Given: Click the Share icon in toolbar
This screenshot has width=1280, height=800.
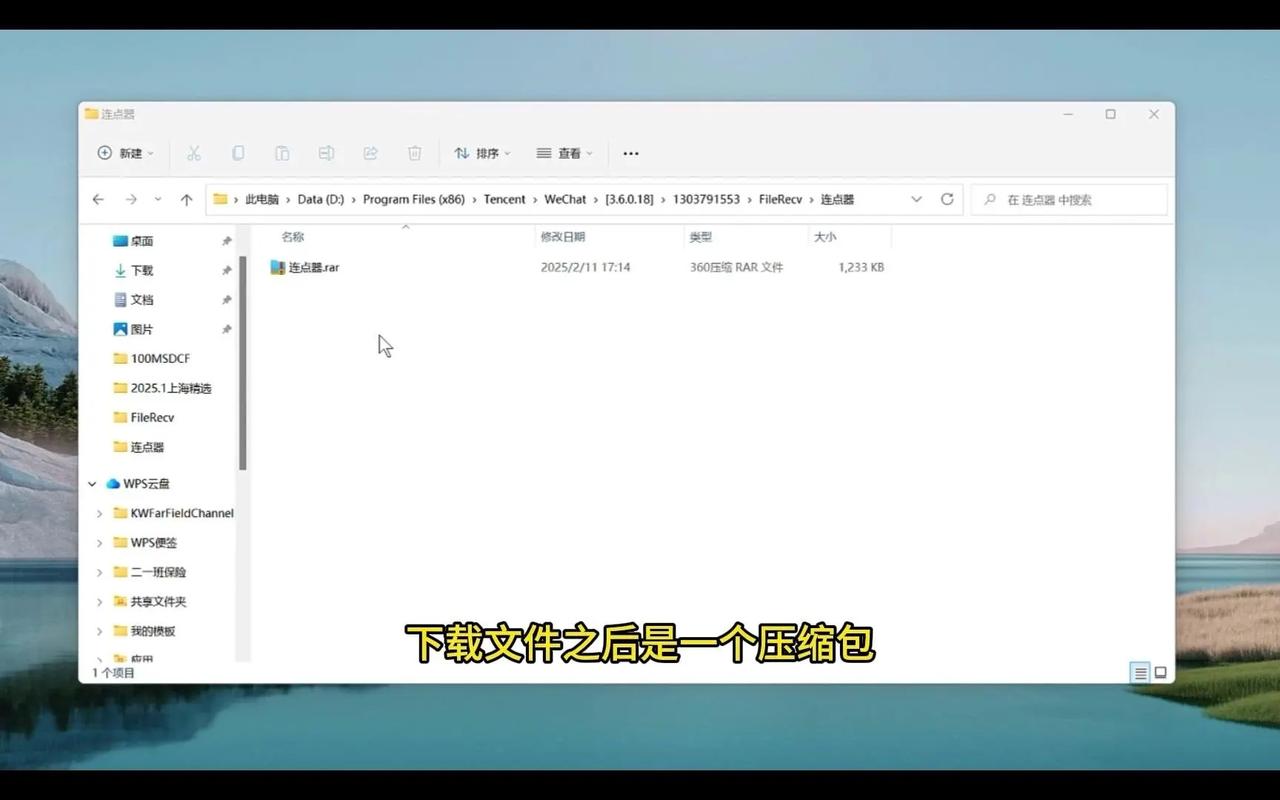Looking at the screenshot, I should tap(370, 153).
